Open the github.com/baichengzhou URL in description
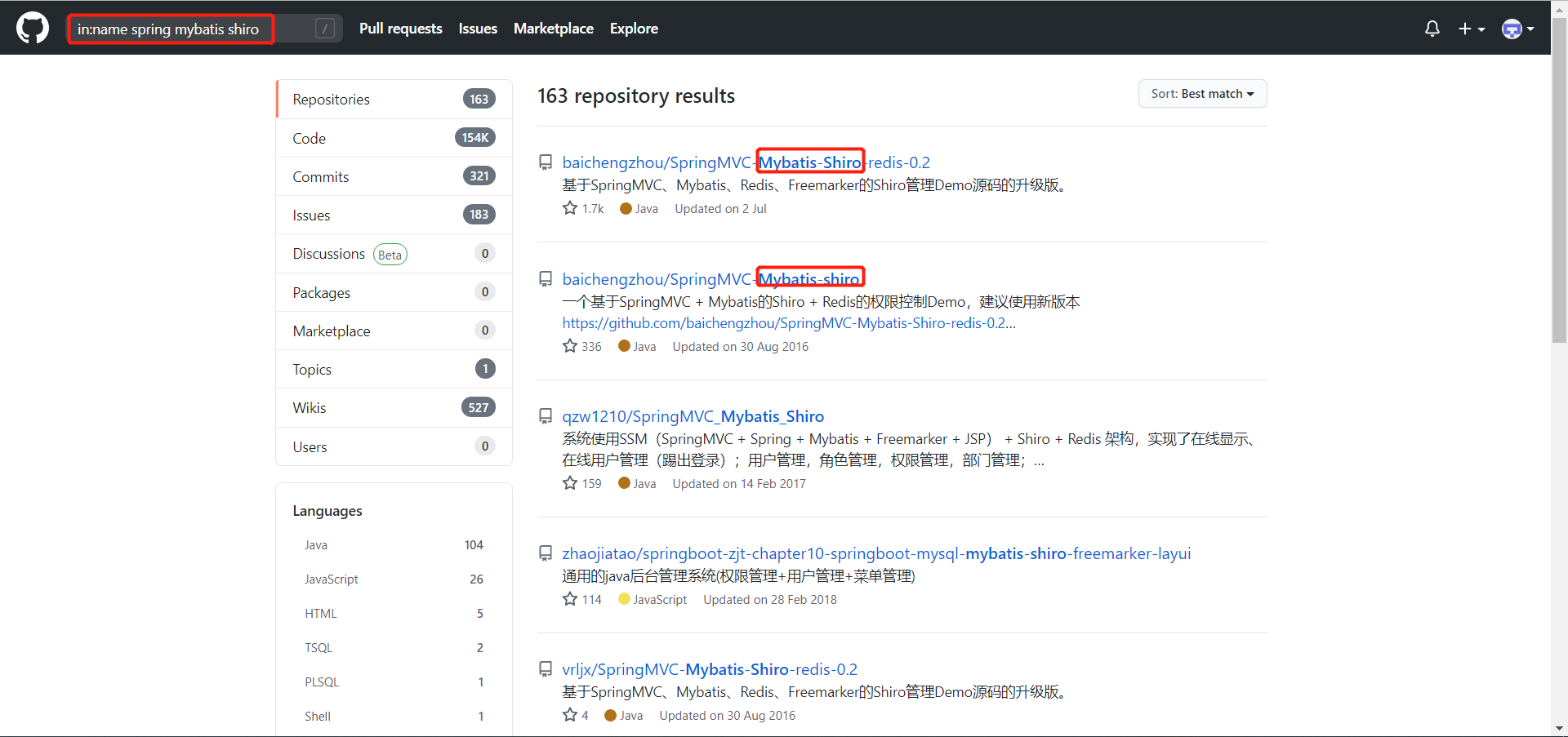The image size is (1568, 737). (789, 323)
